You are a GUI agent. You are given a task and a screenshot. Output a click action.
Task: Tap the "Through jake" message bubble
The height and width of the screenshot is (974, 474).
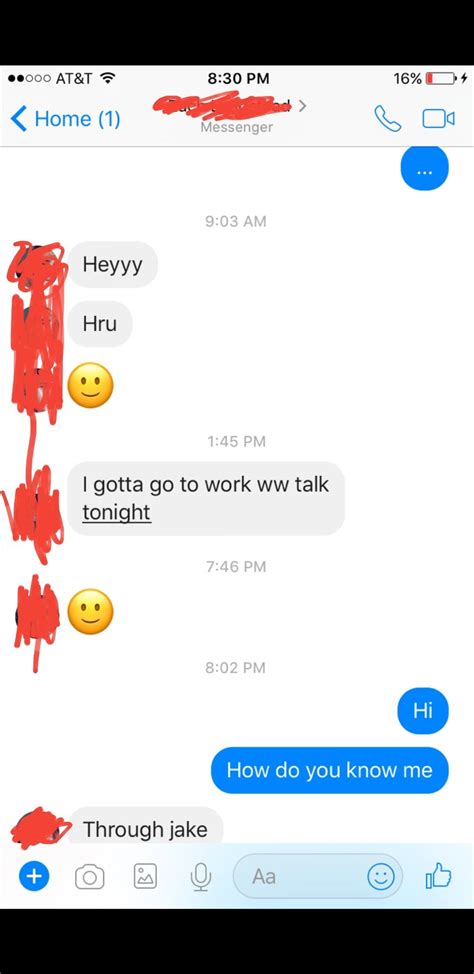[145, 826]
